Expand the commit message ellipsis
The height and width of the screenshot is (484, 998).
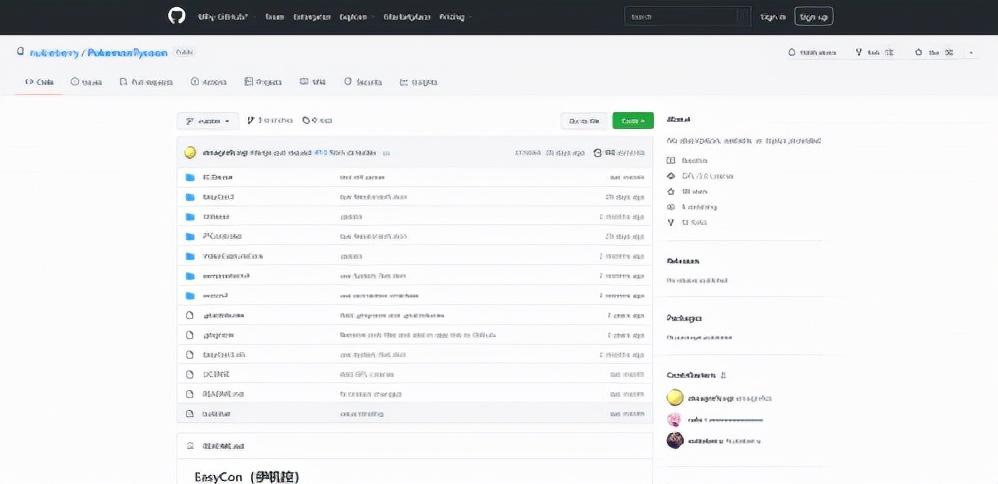386,153
